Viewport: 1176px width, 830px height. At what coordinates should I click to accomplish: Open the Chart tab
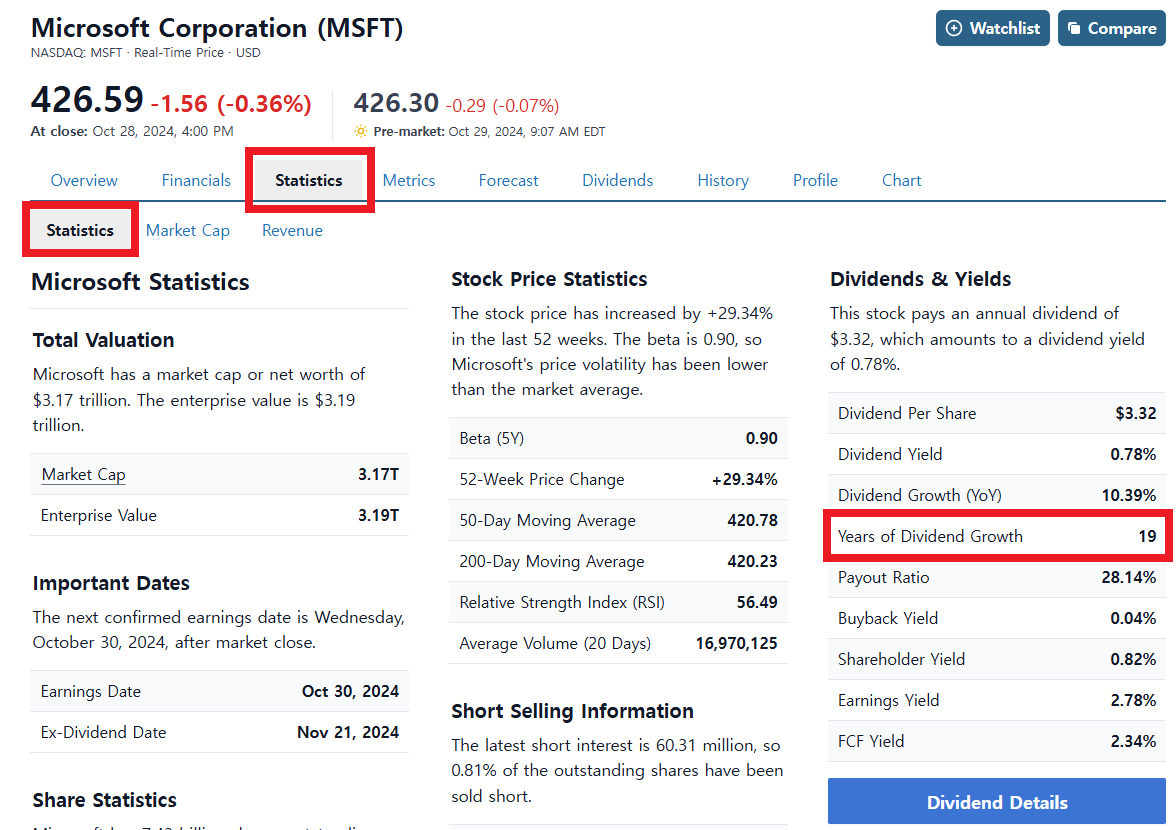coord(902,181)
